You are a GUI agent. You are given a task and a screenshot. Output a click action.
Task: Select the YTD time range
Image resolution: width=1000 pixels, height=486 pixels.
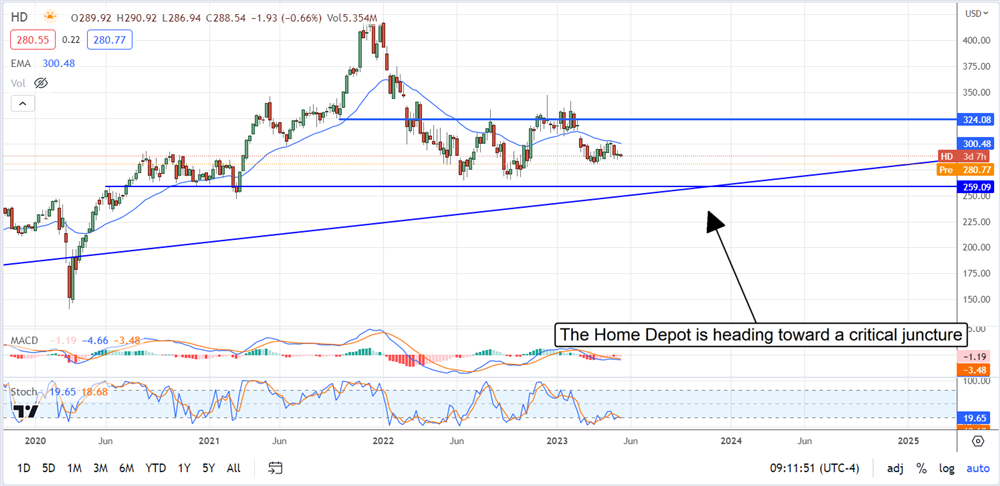[x=156, y=468]
